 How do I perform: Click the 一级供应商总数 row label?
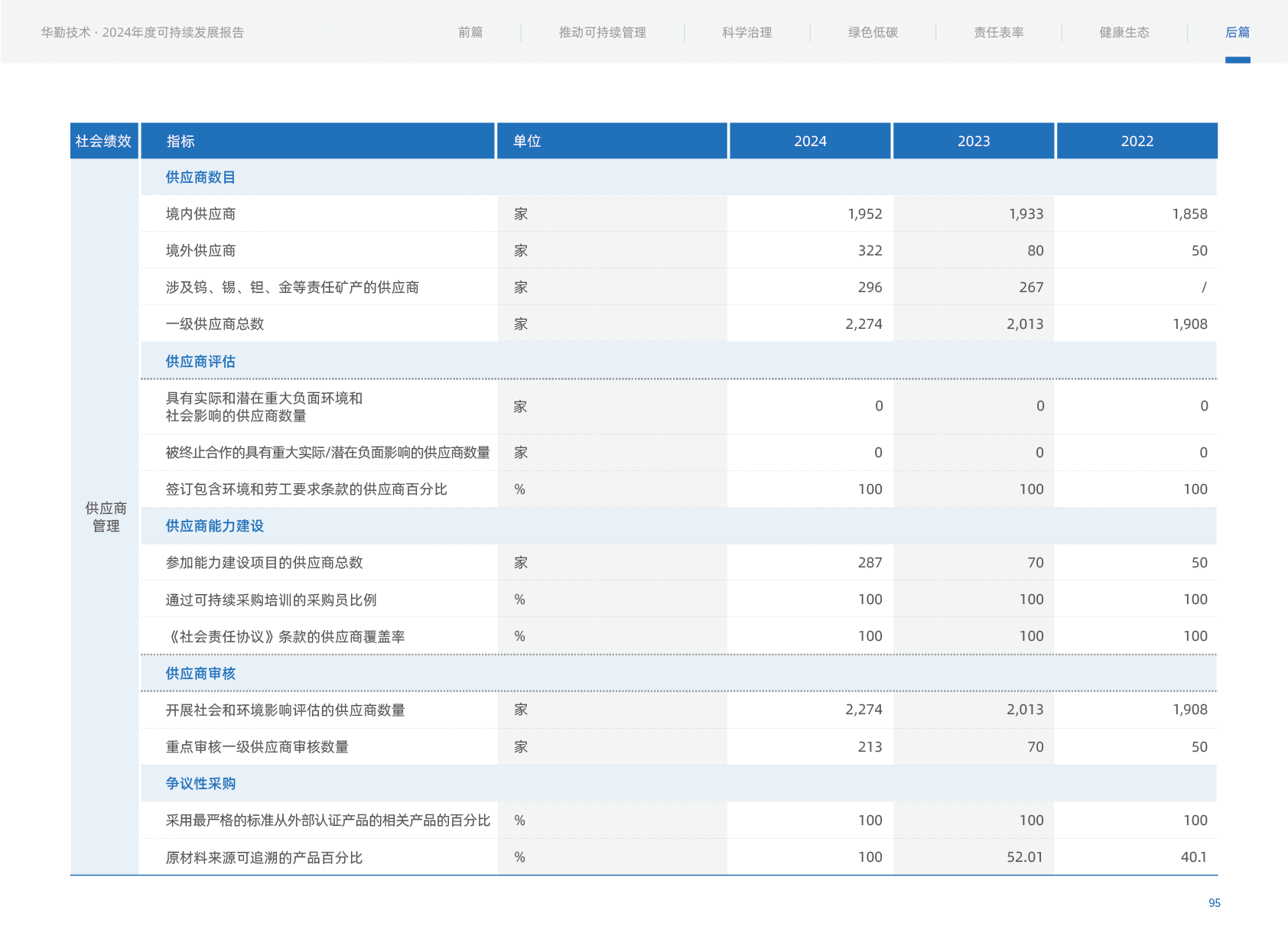pos(215,324)
